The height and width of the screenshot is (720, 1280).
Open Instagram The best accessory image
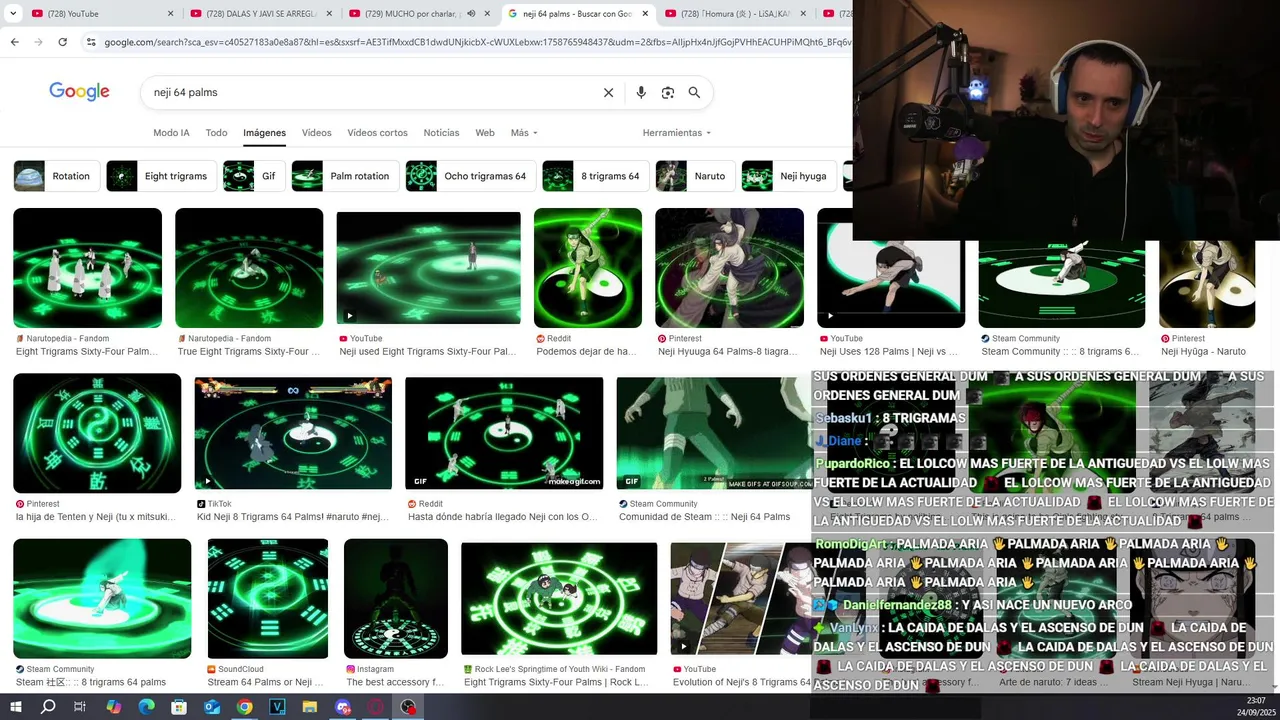396,599
